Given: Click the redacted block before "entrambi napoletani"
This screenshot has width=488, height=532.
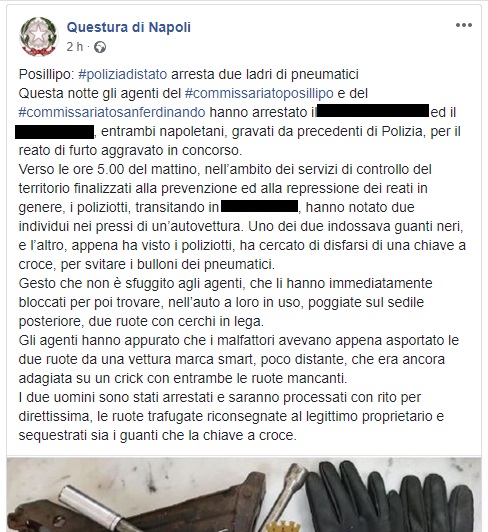Looking at the screenshot, I should [x=55, y=132].
